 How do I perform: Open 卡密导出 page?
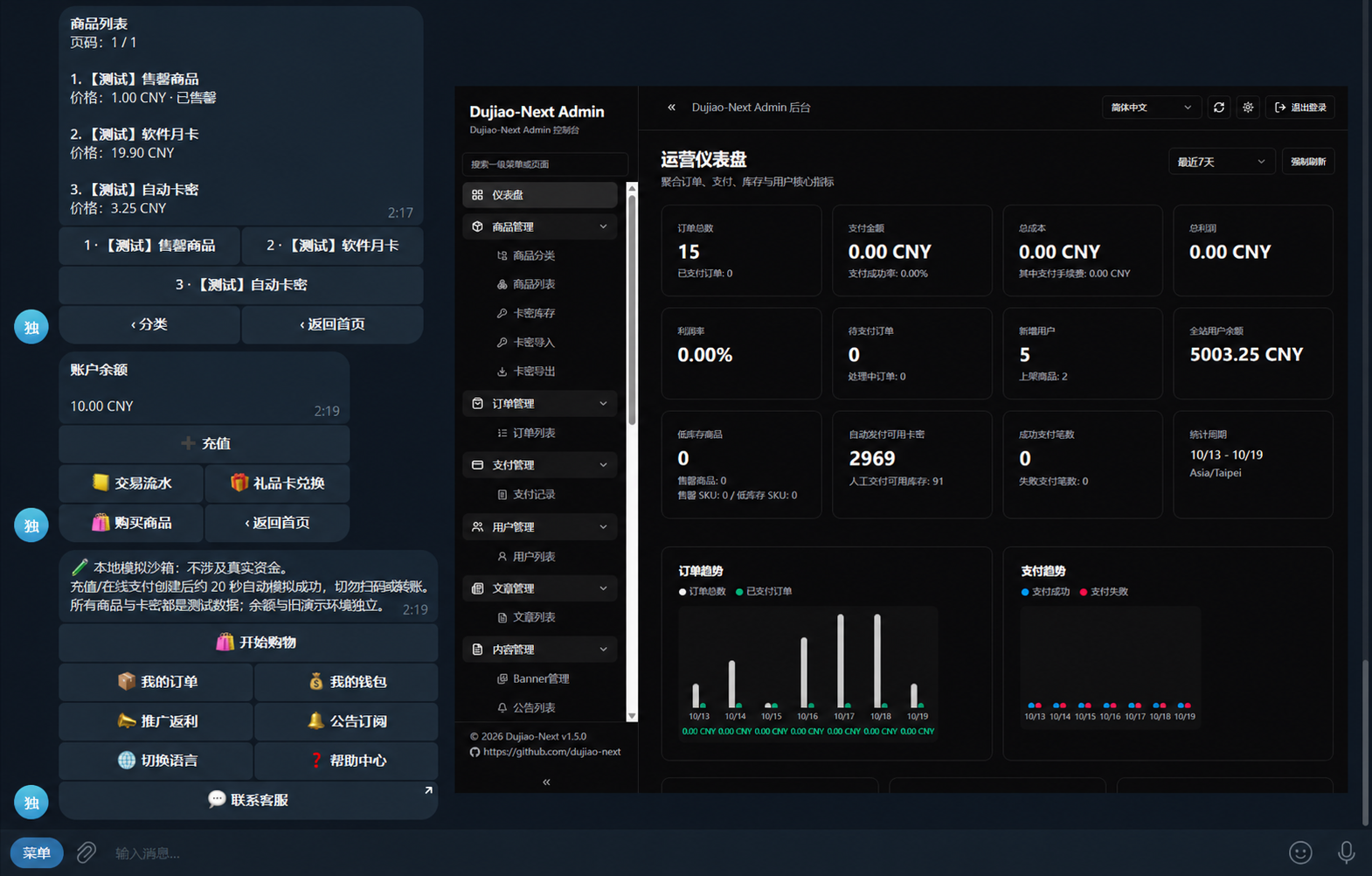click(x=533, y=372)
